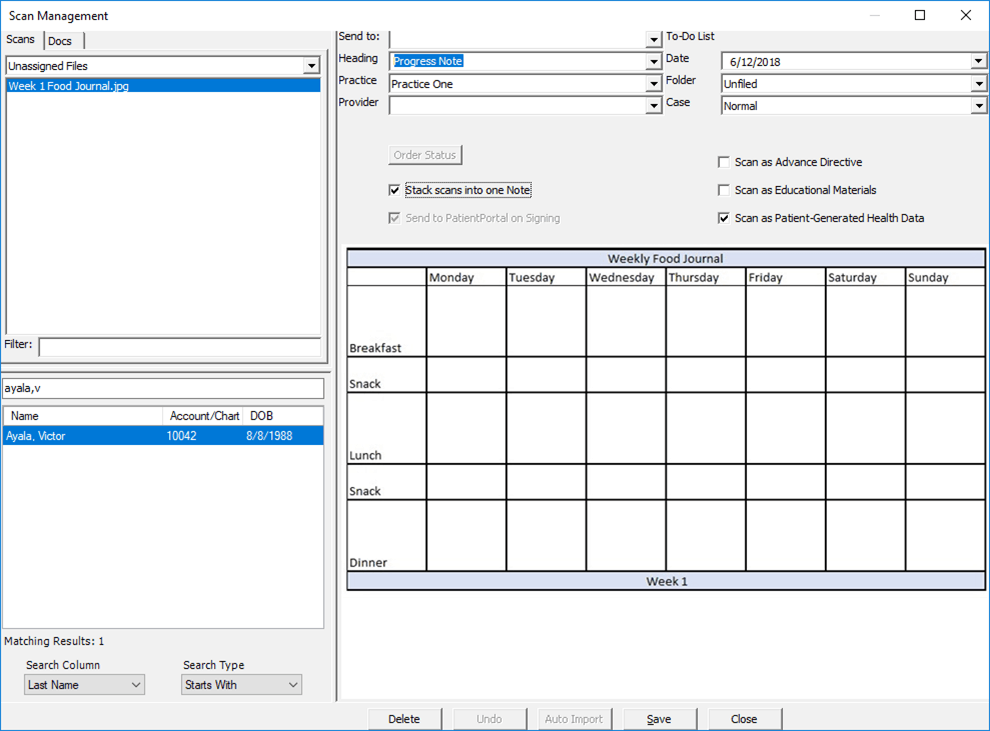Open the Date picker dropdown
The width and height of the screenshot is (990, 731).
tap(978, 61)
